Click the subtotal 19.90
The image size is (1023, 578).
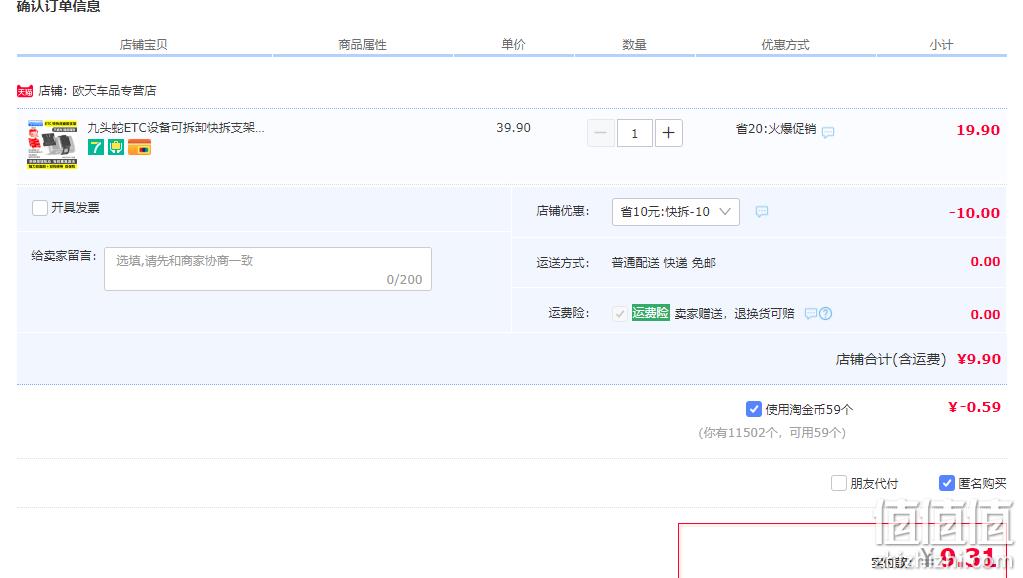(x=978, y=130)
